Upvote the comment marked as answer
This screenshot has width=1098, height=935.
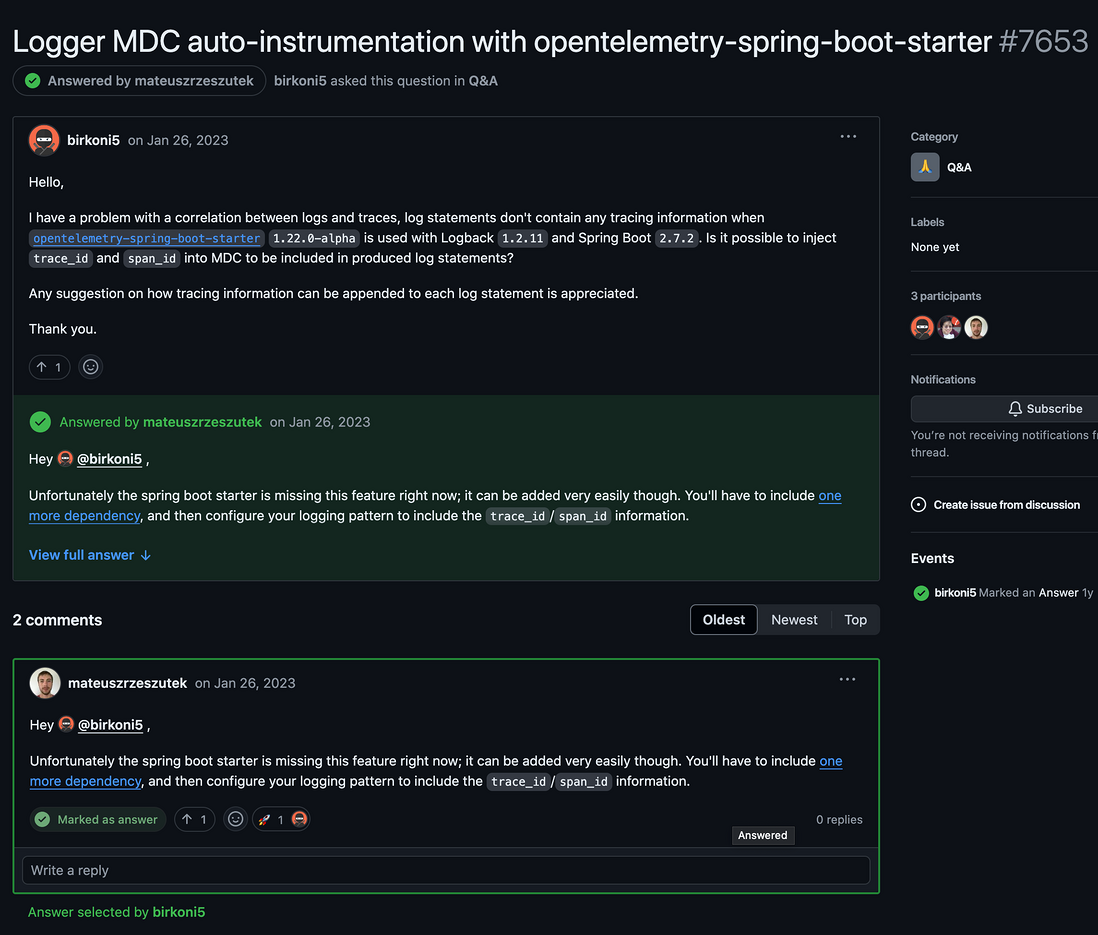(195, 819)
